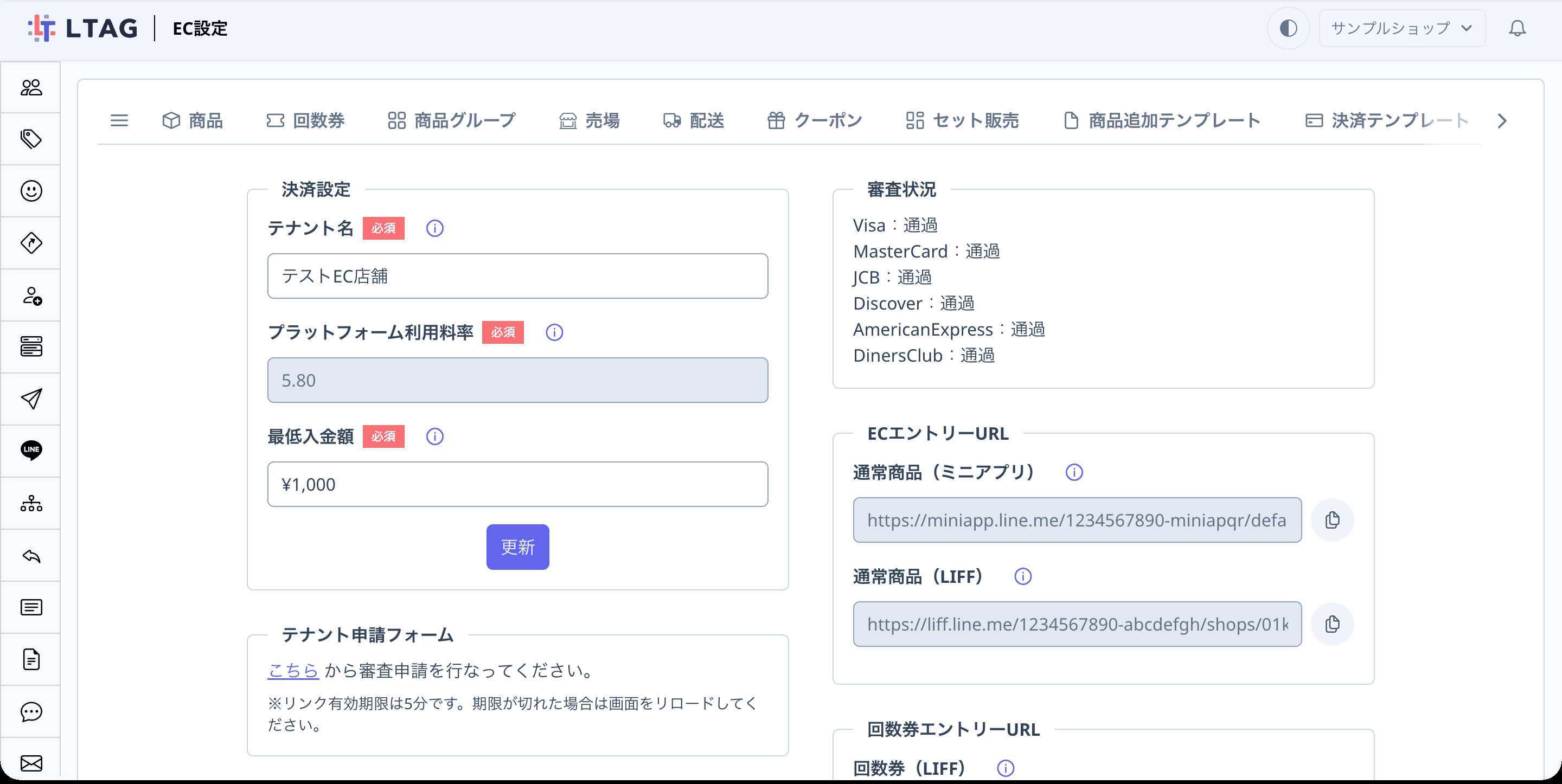The image size is (1562, 784).
Task: Click the 決済設定 section heading
Action: click(316, 190)
